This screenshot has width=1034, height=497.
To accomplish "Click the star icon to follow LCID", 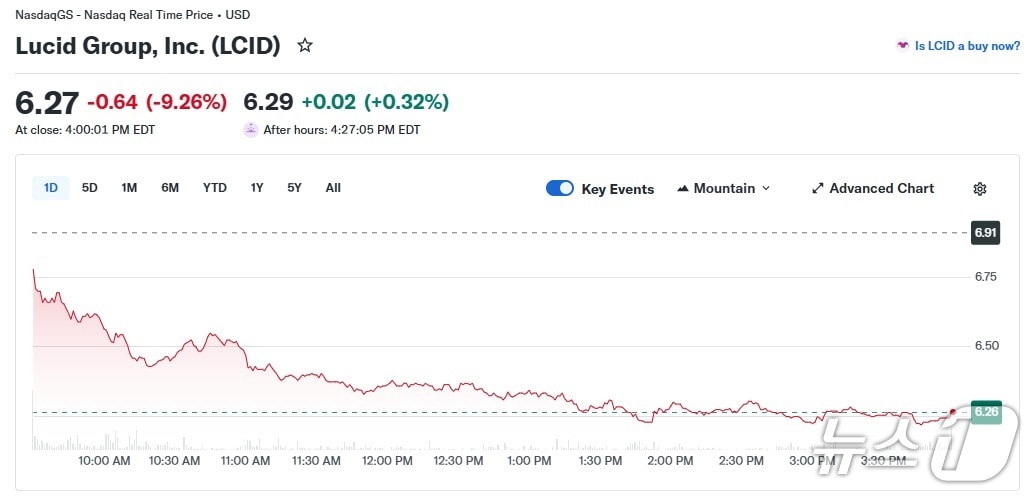I will click(x=305, y=46).
